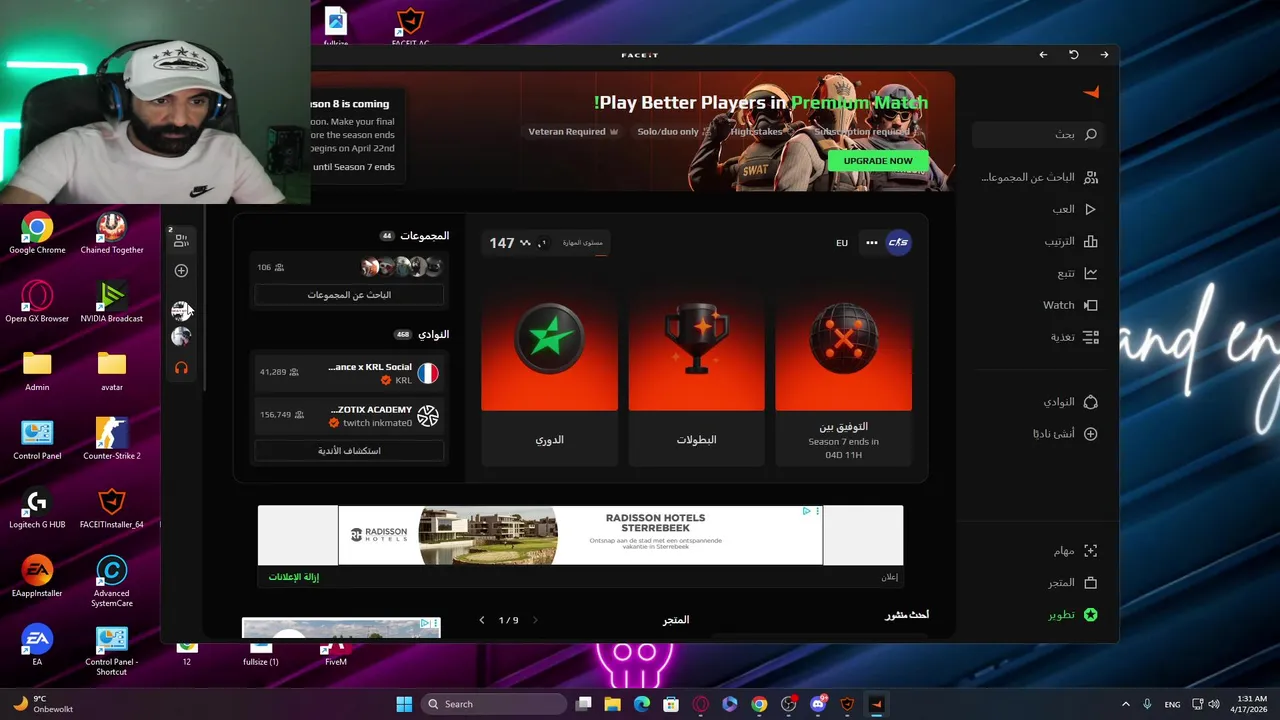
Task: Click the party panel icon with badge 2
Action: (181, 240)
